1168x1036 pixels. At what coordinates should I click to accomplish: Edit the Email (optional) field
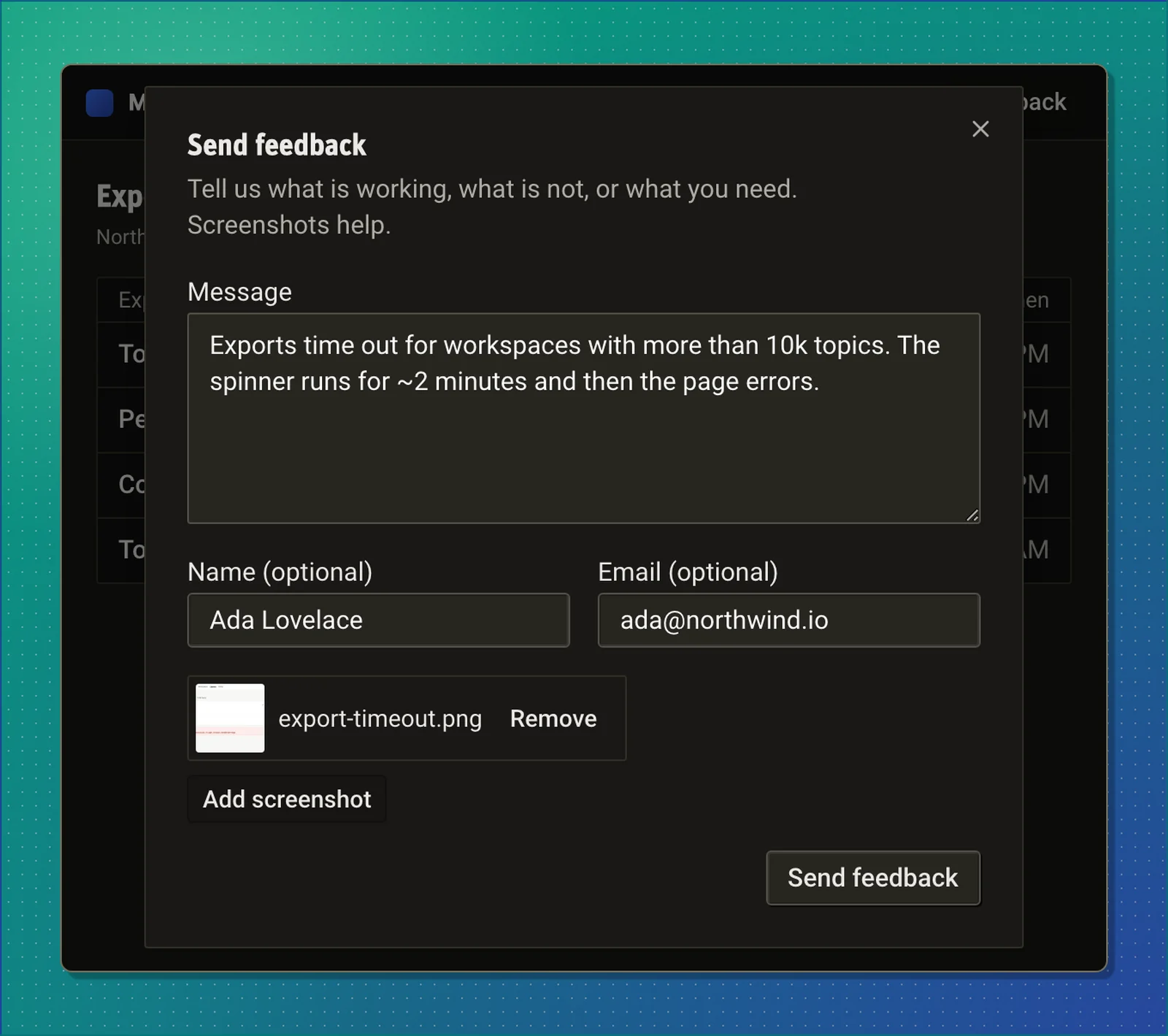(x=789, y=620)
